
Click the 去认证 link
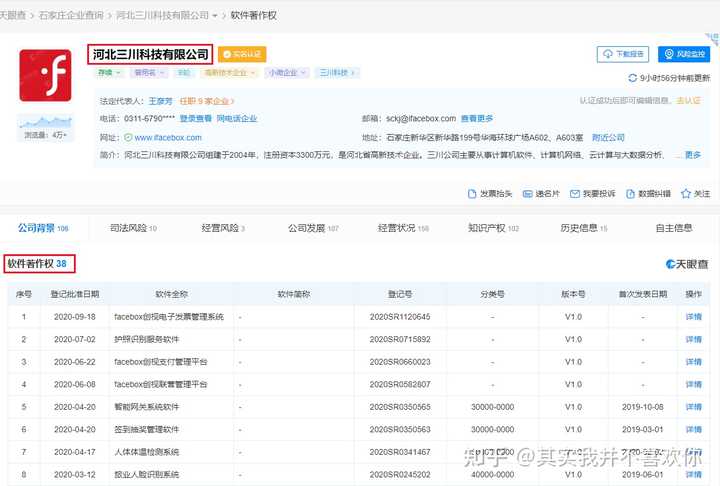(688, 101)
